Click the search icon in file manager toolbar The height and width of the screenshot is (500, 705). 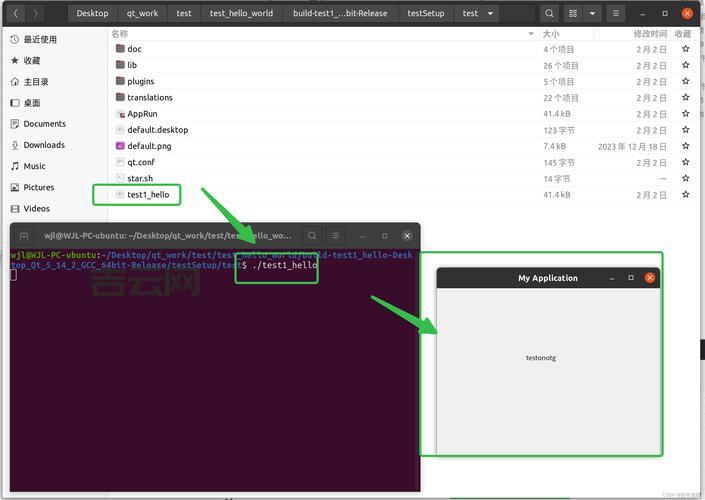(550, 13)
